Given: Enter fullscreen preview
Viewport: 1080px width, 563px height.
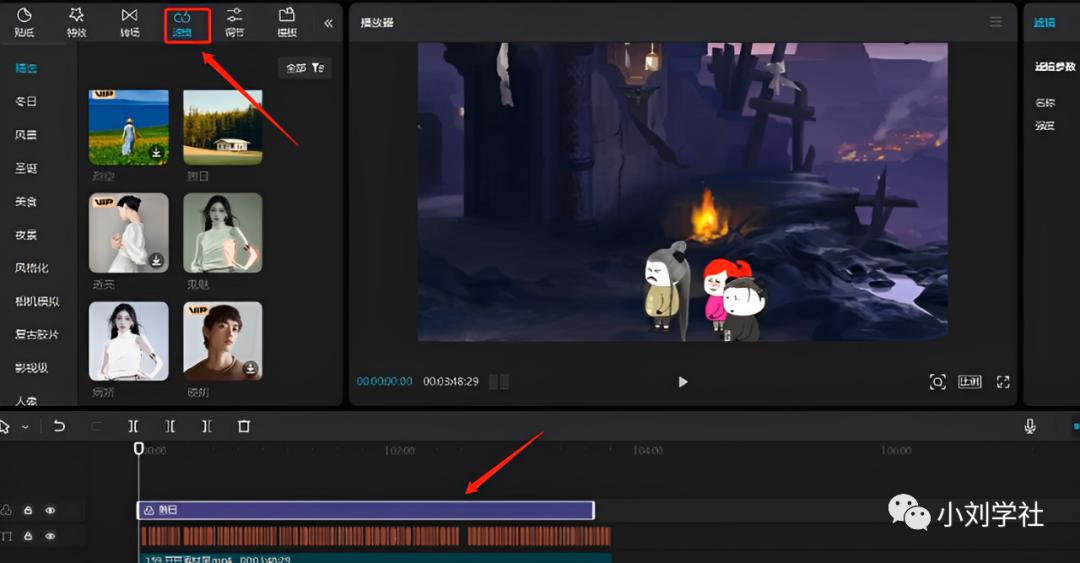Looking at the screenshot, I should coord(1003,382).
